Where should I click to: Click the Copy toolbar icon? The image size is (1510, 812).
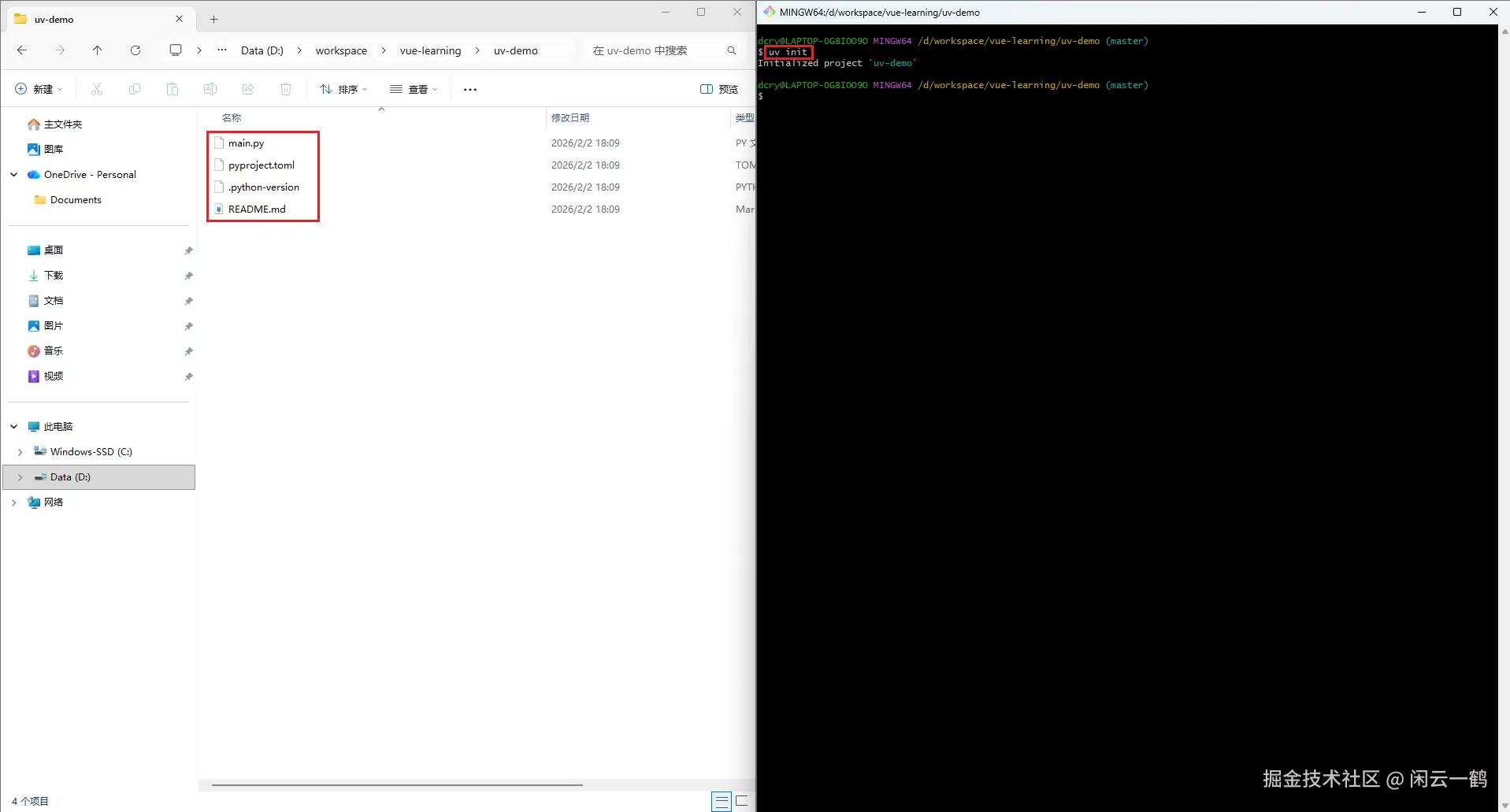point(135,89)
